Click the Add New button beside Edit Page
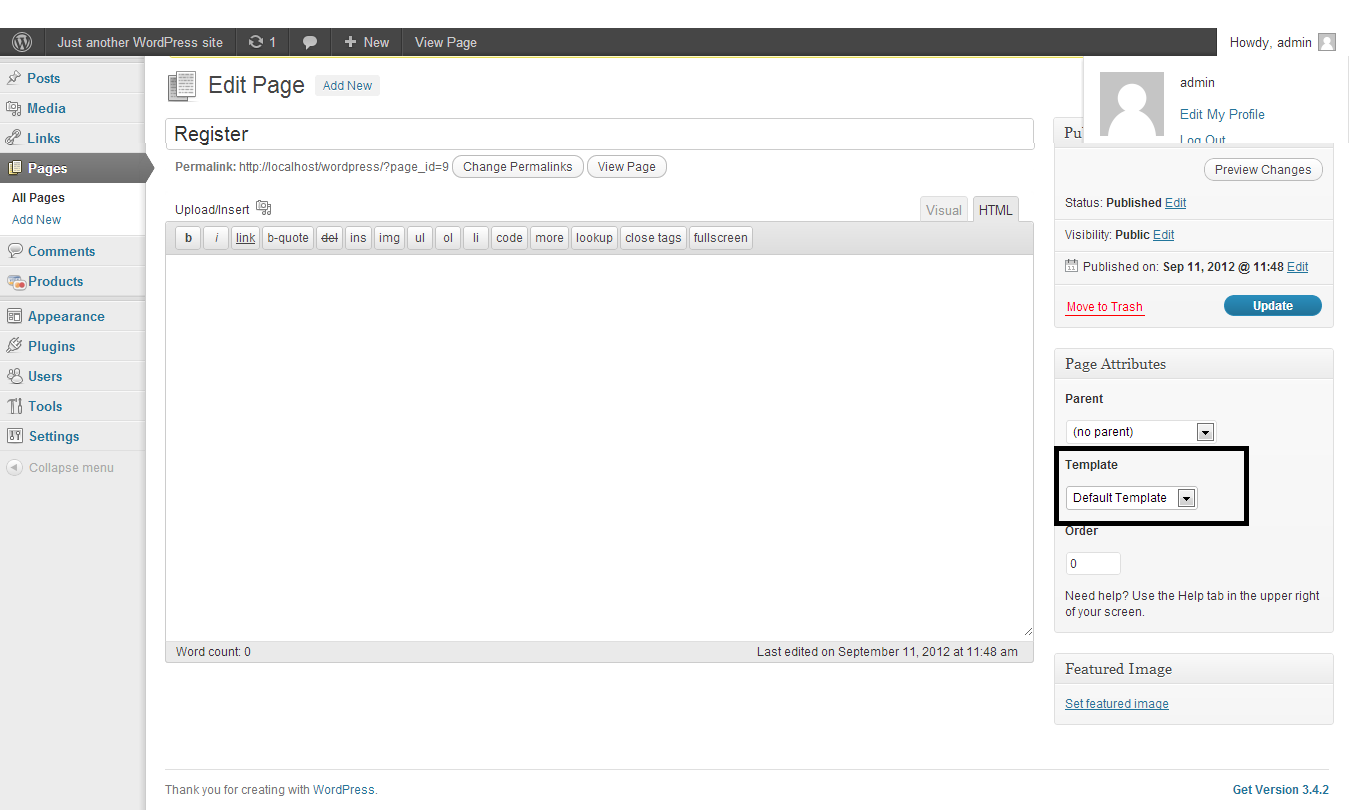The image size is (1349, 810). click(x=347, y=86)
